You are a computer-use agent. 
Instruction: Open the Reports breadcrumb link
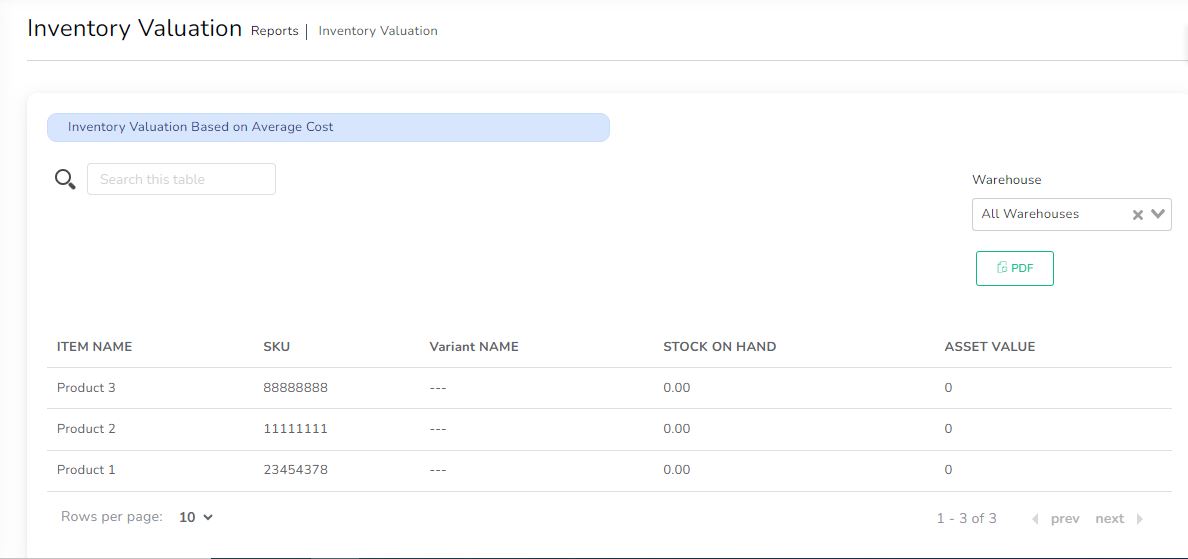274,31
